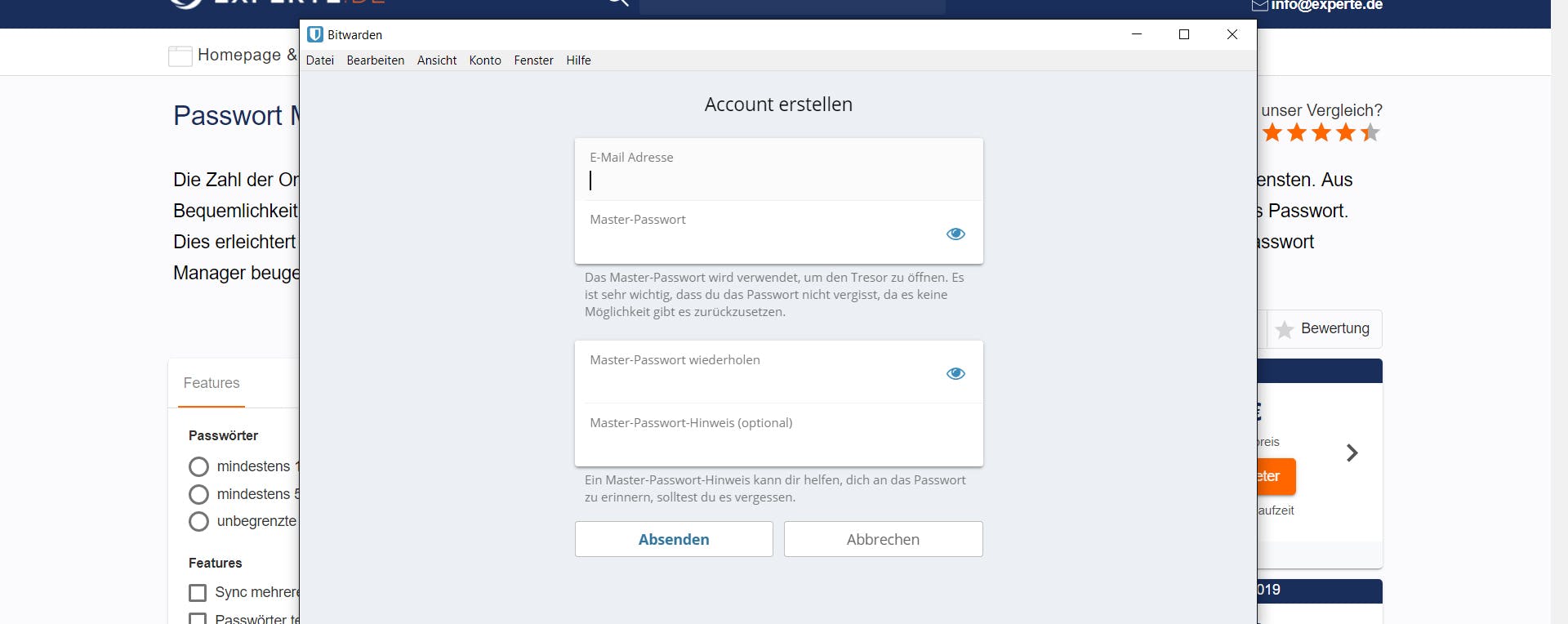1568x624 pixels.
Task: Select the second 'mindestens' radio option in browser
Action: tap(198, 494)
